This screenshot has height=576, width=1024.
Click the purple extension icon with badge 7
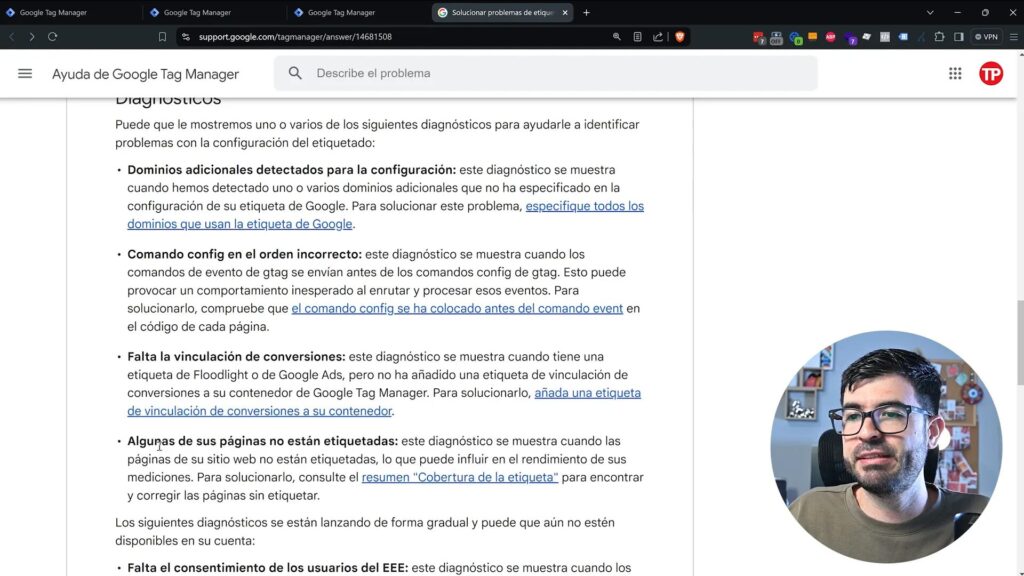850,38
